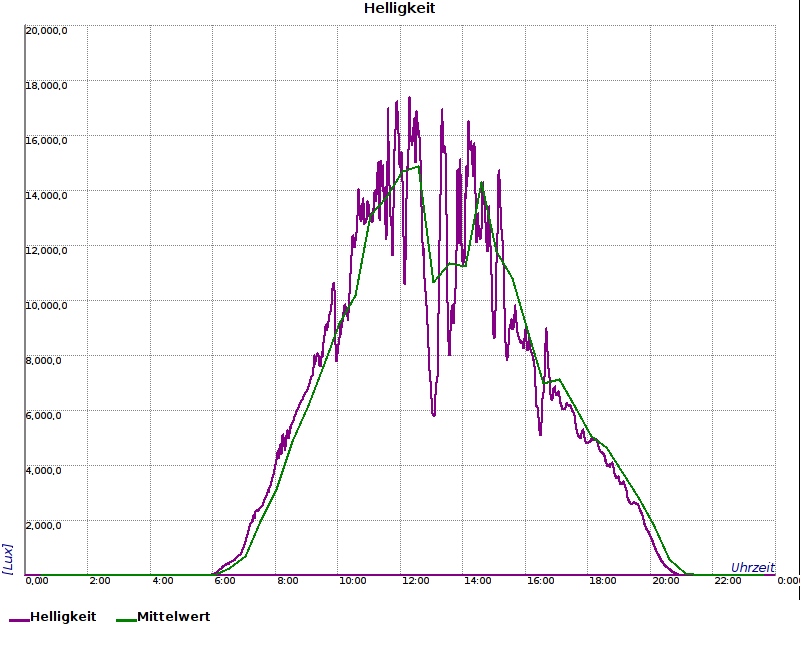The width and height of the screenshot is (800, 650).
Task: Click the 14,000,0 y-axis tick label
Action: [46, 196]
